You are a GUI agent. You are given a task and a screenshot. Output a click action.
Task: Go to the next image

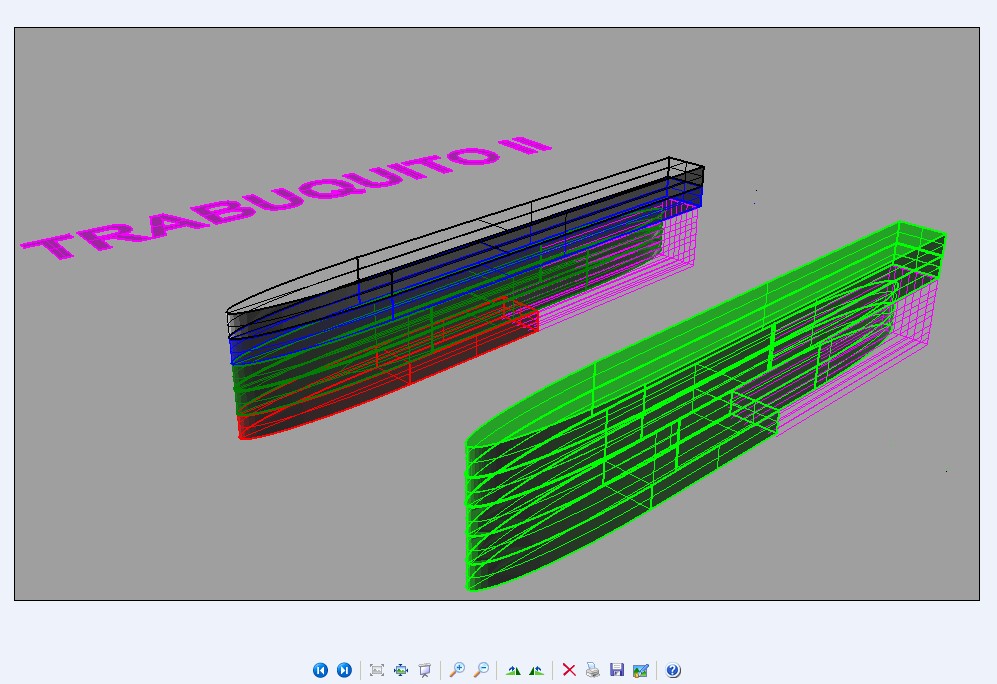click(x=344, y=670)
